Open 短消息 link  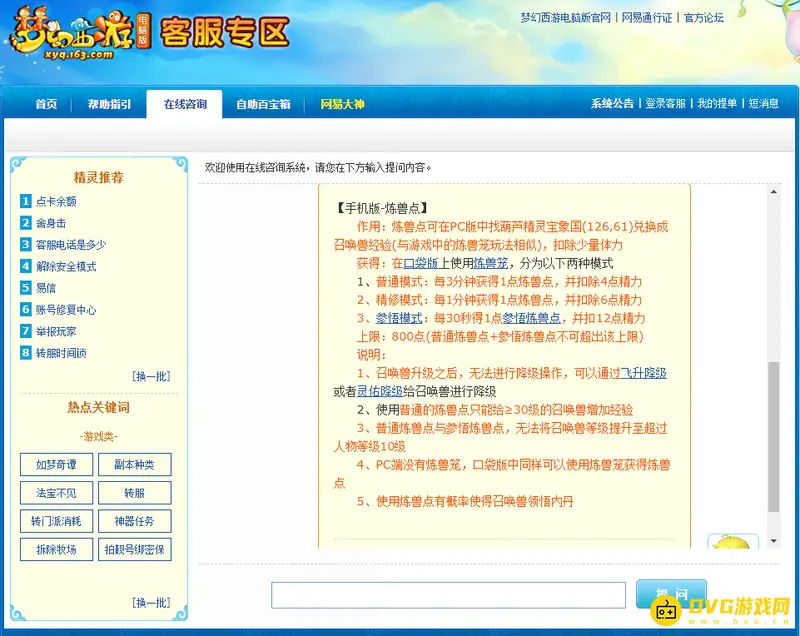pos(763,104)
